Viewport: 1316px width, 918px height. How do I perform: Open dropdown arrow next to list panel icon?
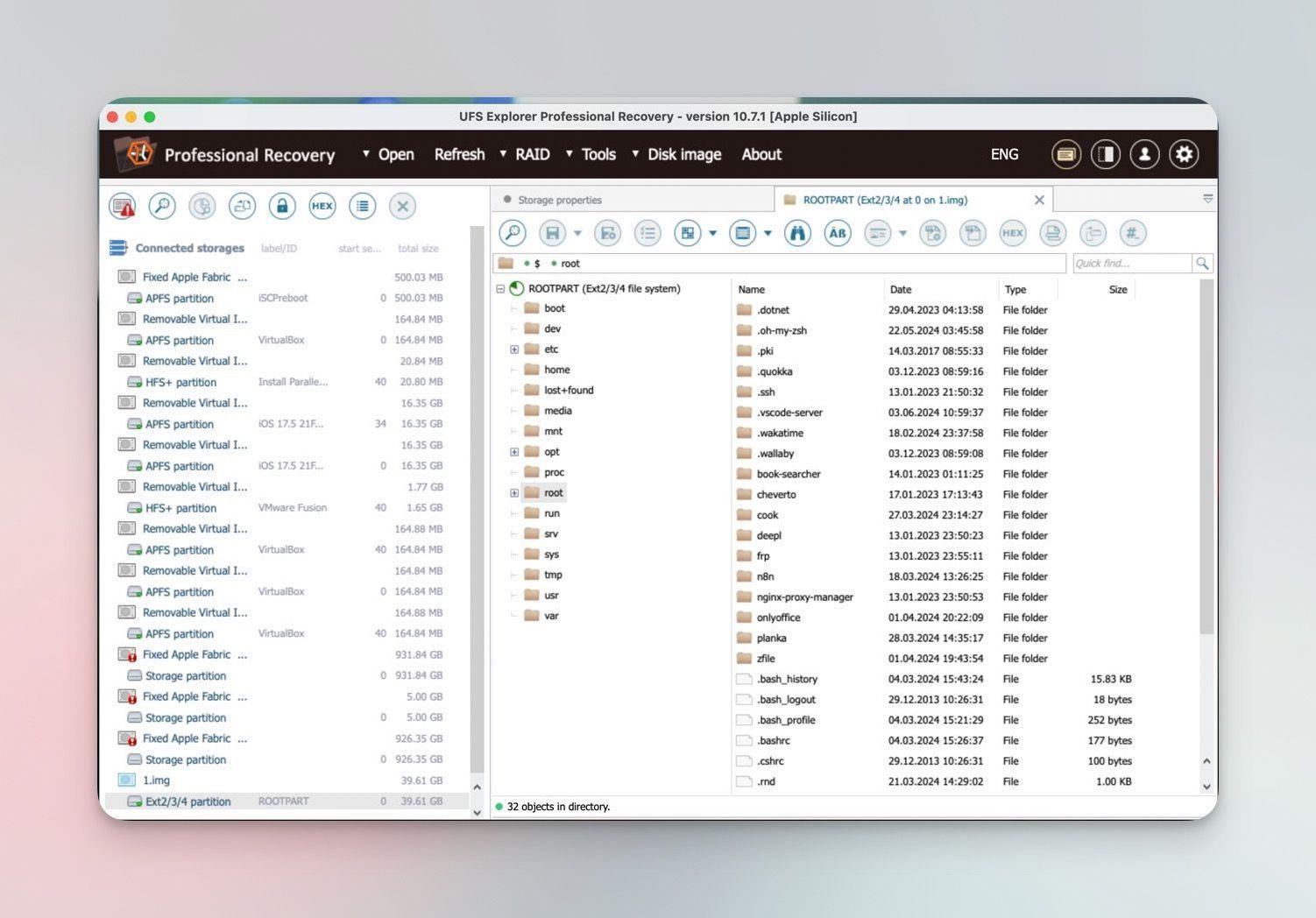(768, 233)
